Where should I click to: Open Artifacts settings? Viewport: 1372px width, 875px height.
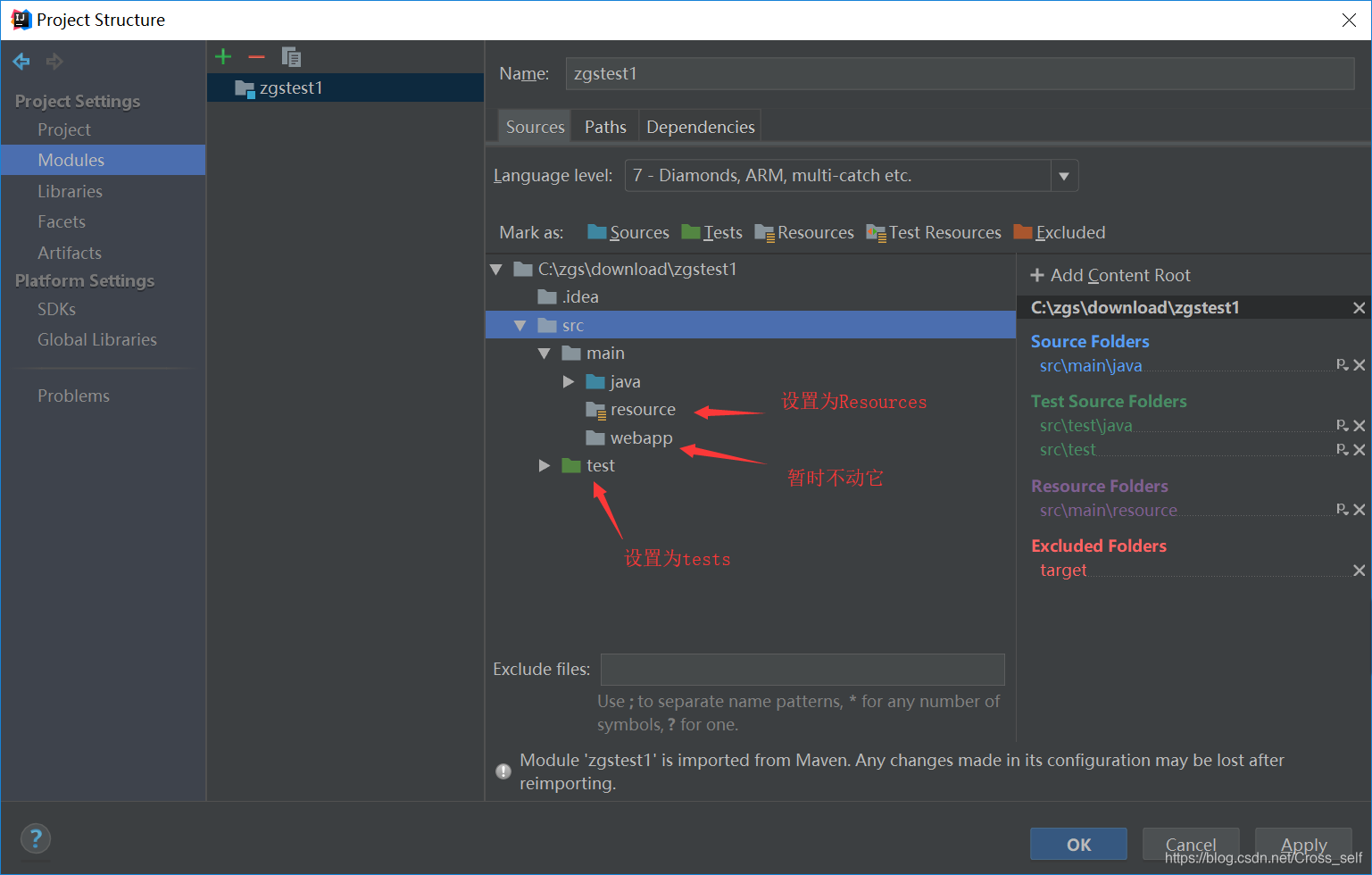(x=70, y=253)
